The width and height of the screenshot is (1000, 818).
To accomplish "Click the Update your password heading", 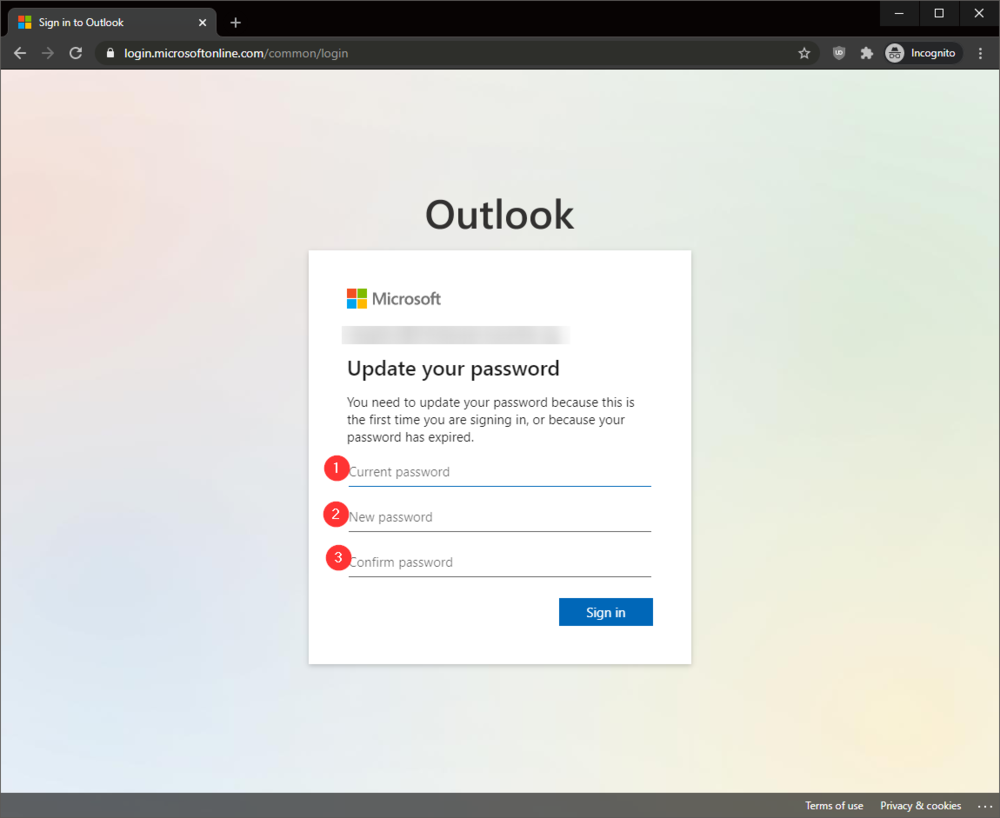I will tap(453, 369).
